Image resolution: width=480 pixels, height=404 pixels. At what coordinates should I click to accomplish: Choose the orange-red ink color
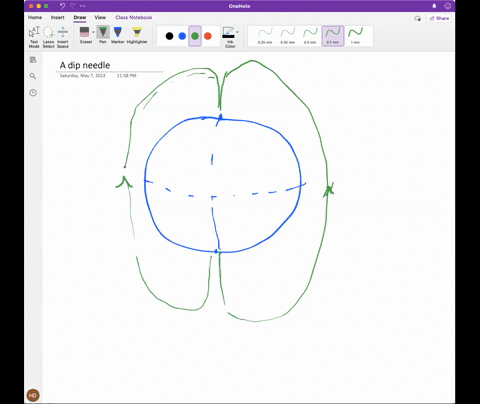click(x=208, y=36)
